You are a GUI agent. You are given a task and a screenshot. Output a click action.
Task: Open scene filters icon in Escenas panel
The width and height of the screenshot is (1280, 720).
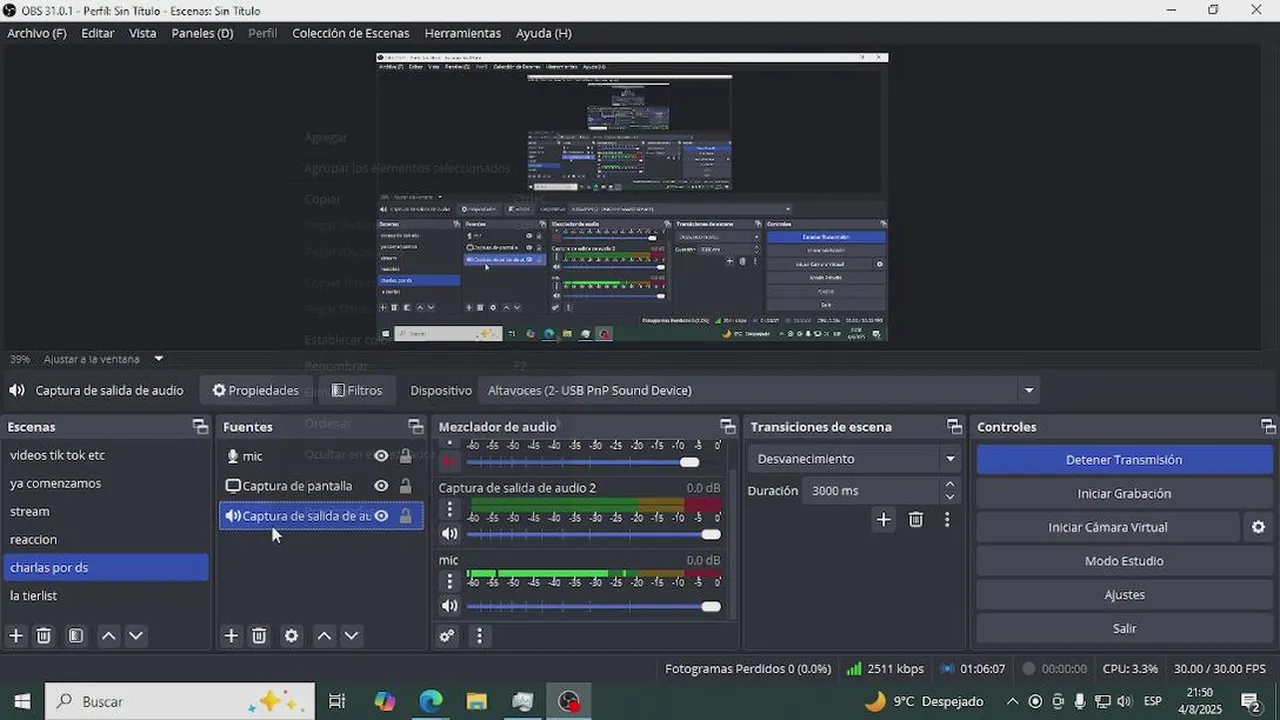tap(76, 636)
